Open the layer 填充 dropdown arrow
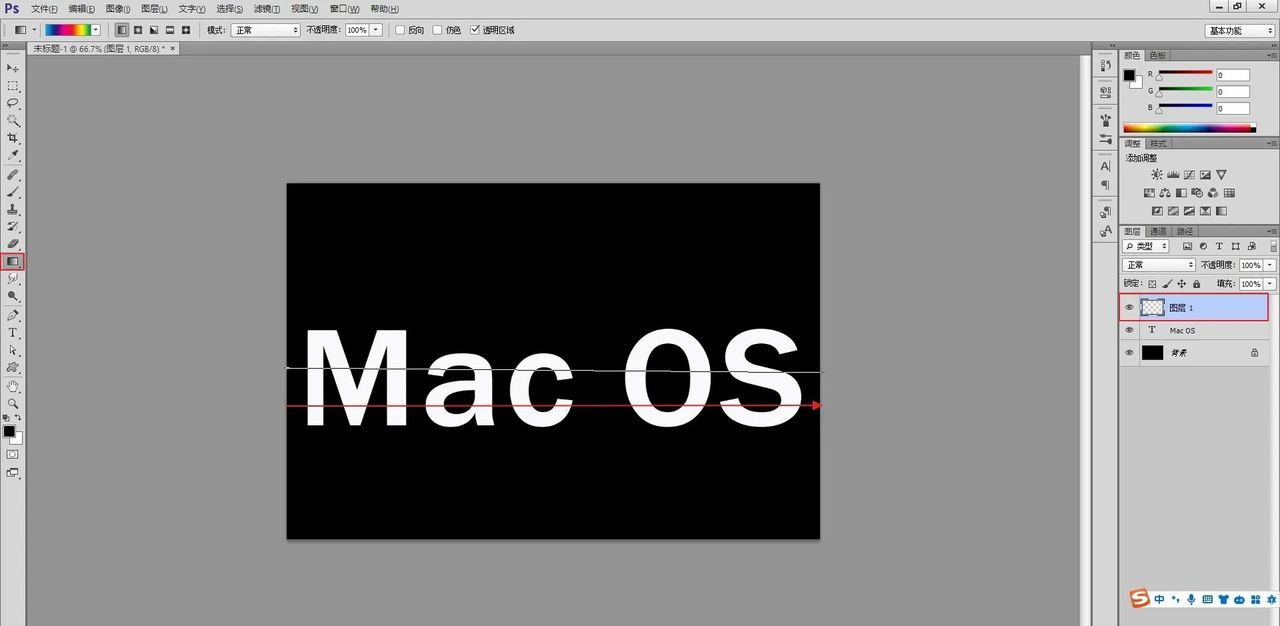 coord(1270,284)
